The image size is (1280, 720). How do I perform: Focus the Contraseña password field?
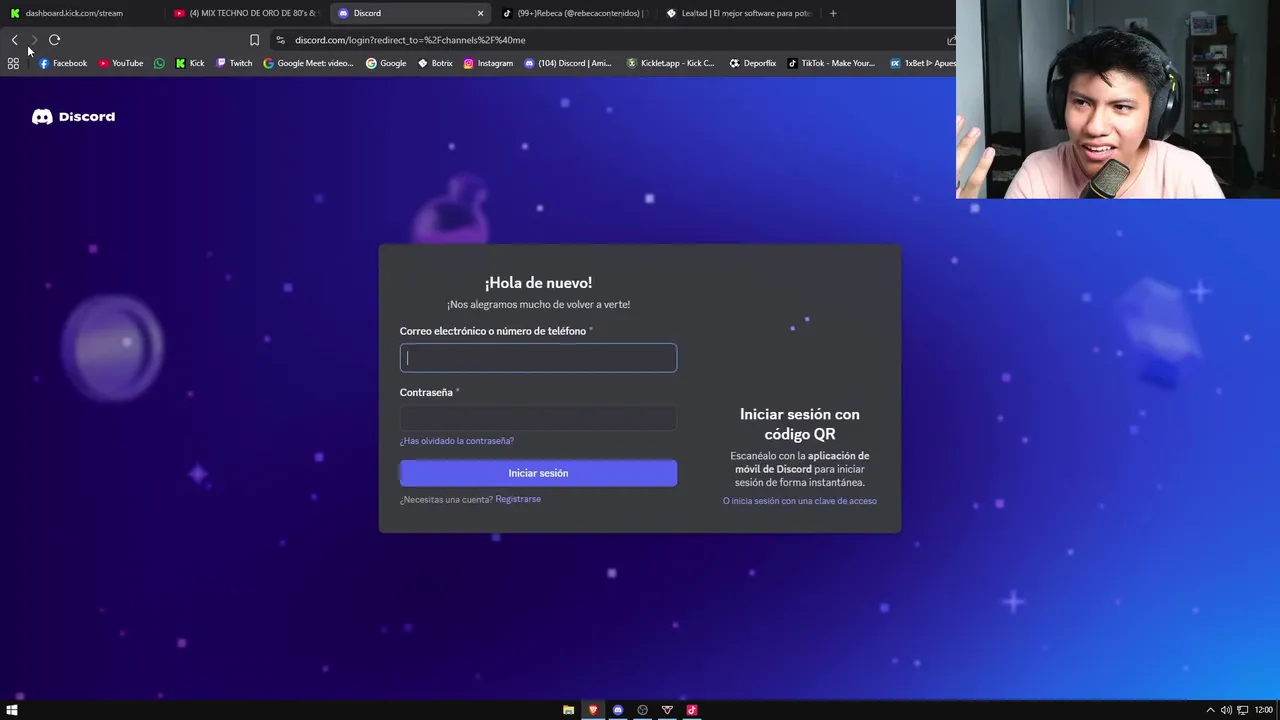[x=538, y=417]
